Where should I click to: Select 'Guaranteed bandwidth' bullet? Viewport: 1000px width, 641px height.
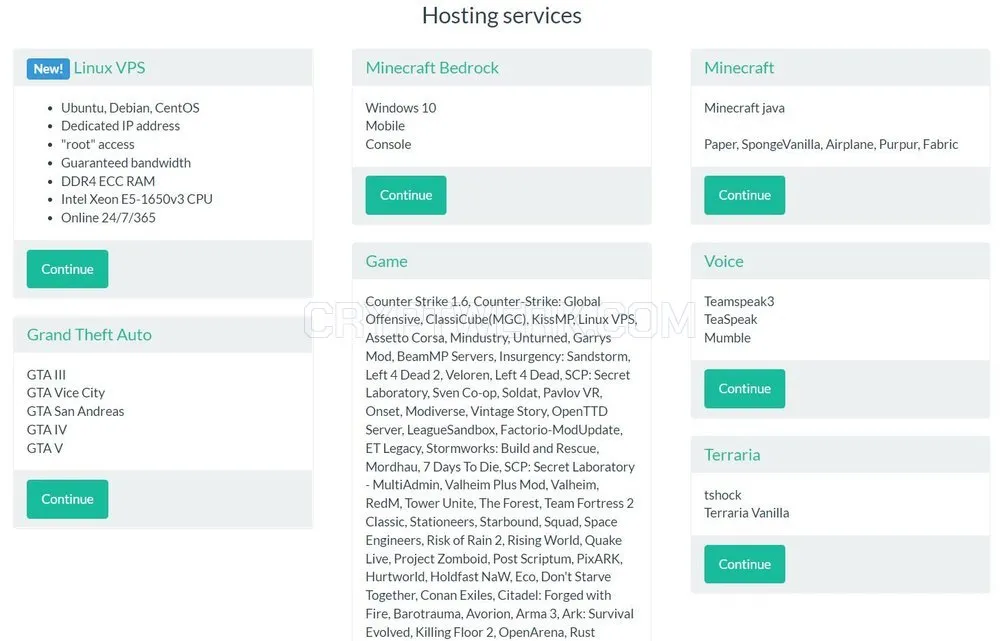tap(126, 163)
